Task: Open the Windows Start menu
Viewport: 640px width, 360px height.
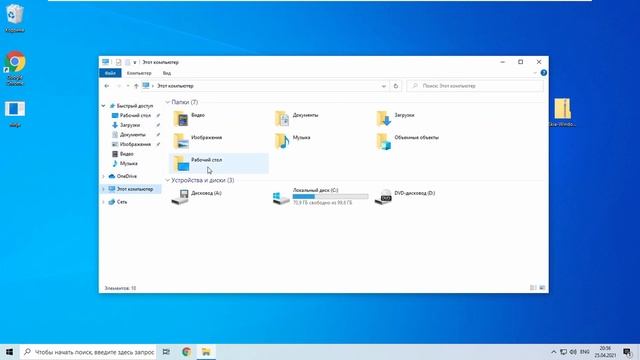Action: coord(9,352)
